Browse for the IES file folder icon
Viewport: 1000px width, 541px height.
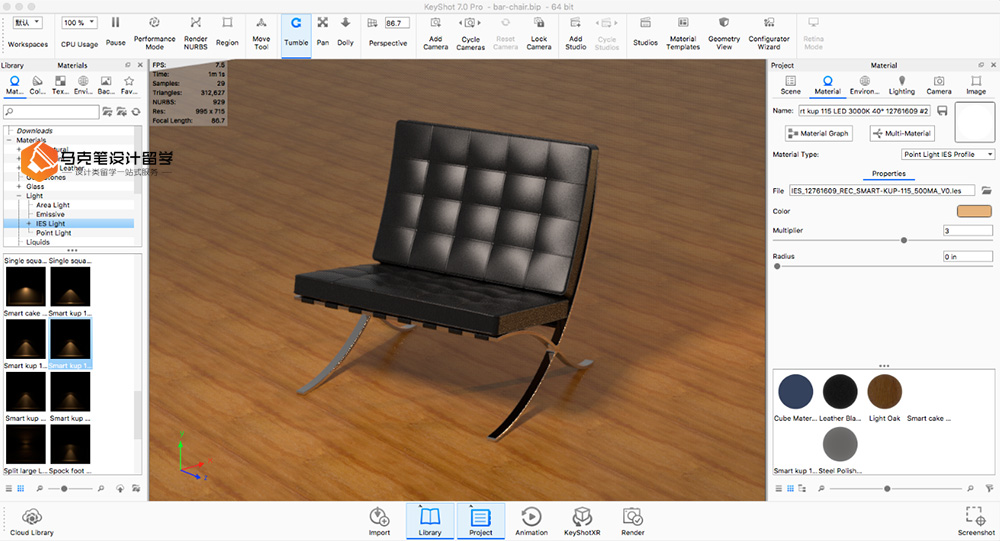pos(986,190)
